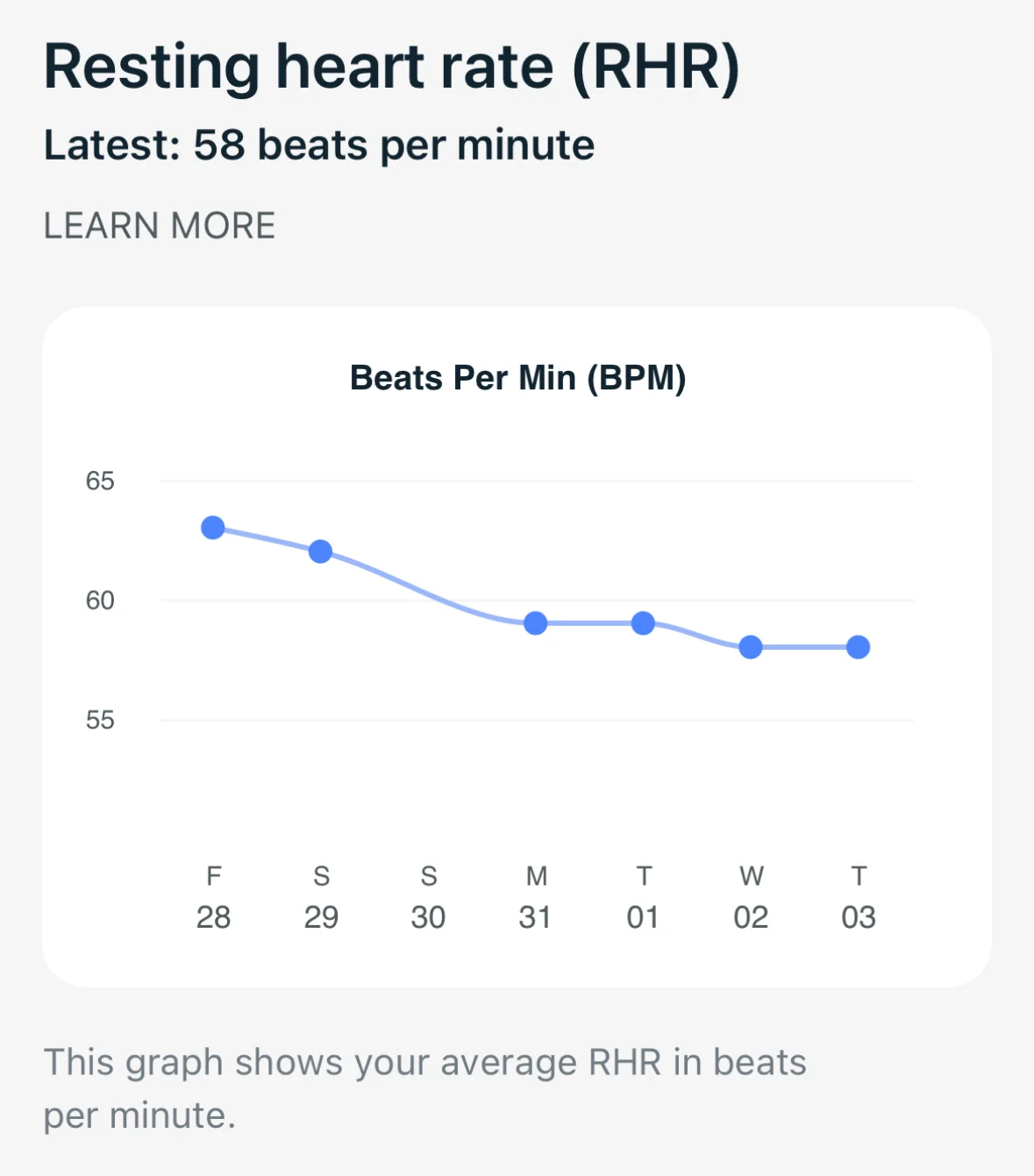Click the T 01 date label
The image size is (1034, 1176).
644,897
